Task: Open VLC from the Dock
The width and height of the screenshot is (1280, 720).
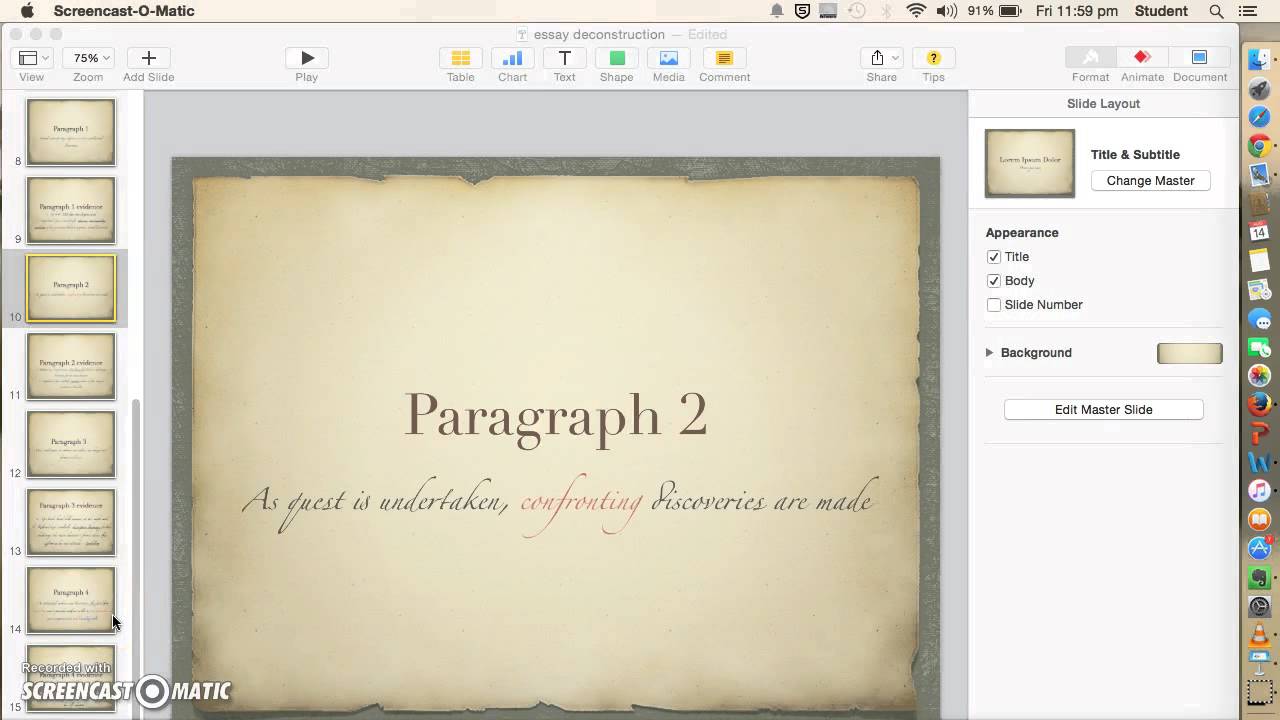Action: coord(1259,635)
